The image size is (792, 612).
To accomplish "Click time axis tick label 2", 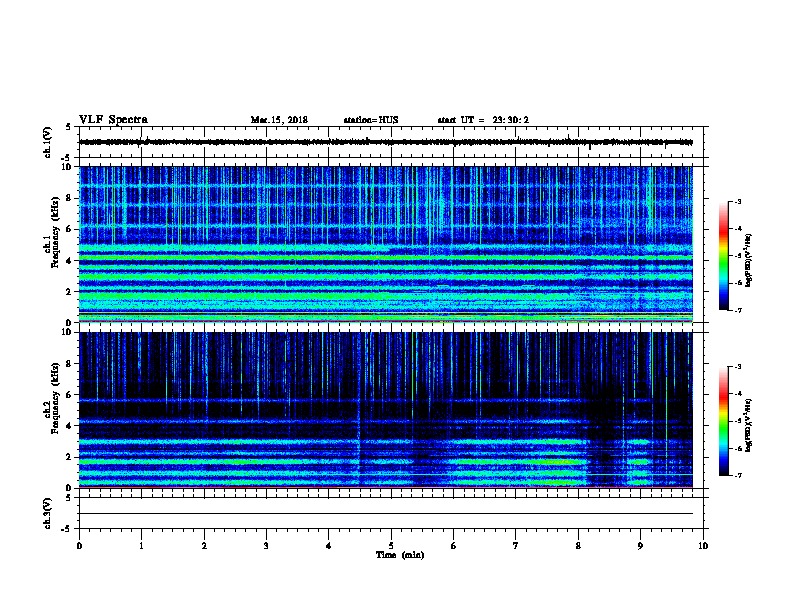I will click(x=204, y=546).
